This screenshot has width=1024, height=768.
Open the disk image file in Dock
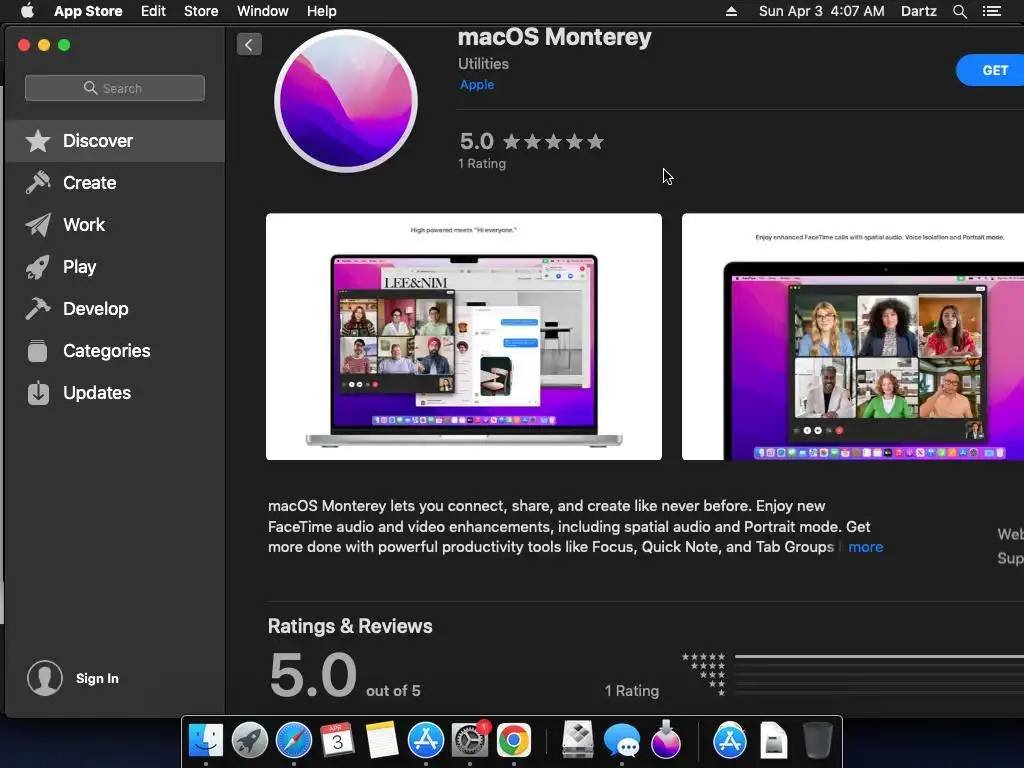point(773,740)
